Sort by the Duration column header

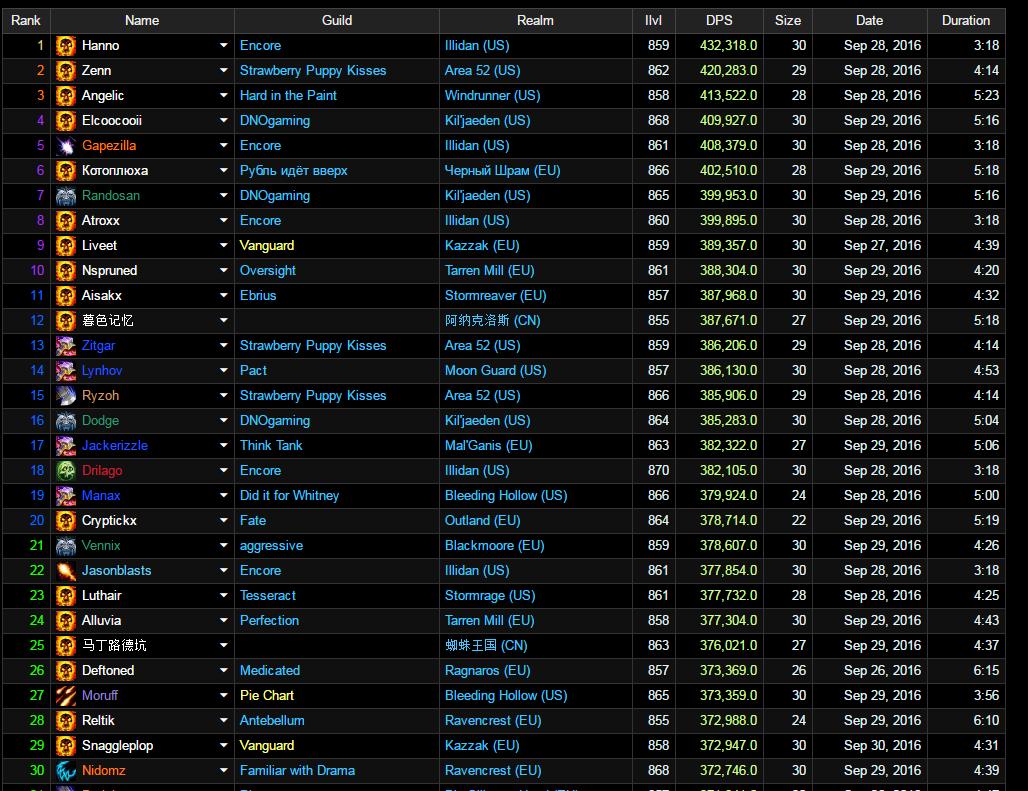pyautogui.click(x=966, y=20)
